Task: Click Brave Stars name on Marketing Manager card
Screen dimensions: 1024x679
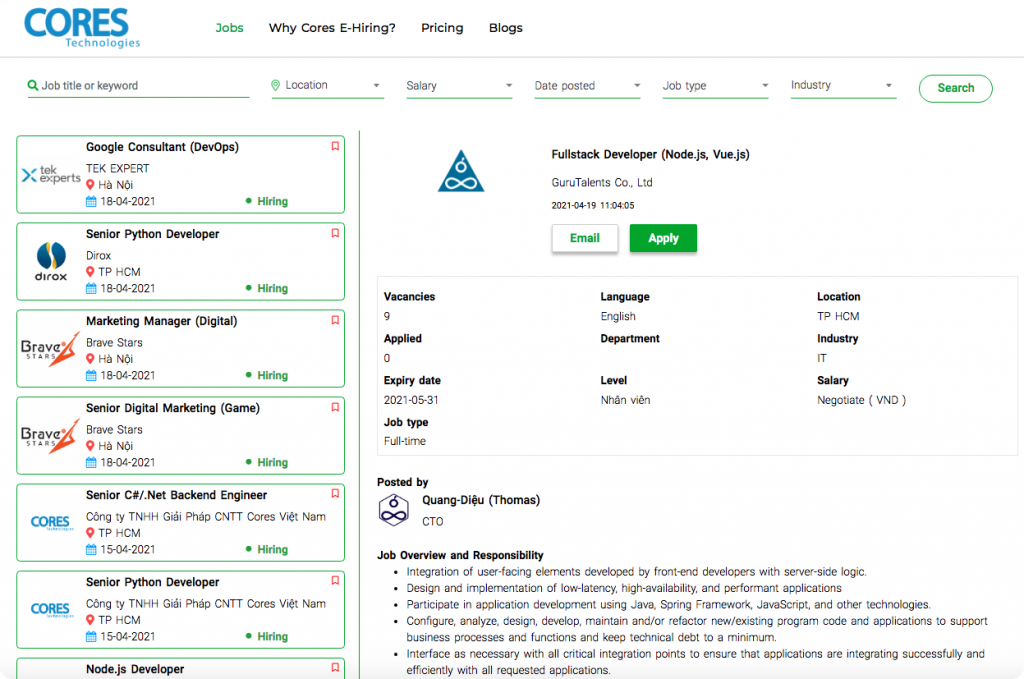Action: [x=114, y=343]
